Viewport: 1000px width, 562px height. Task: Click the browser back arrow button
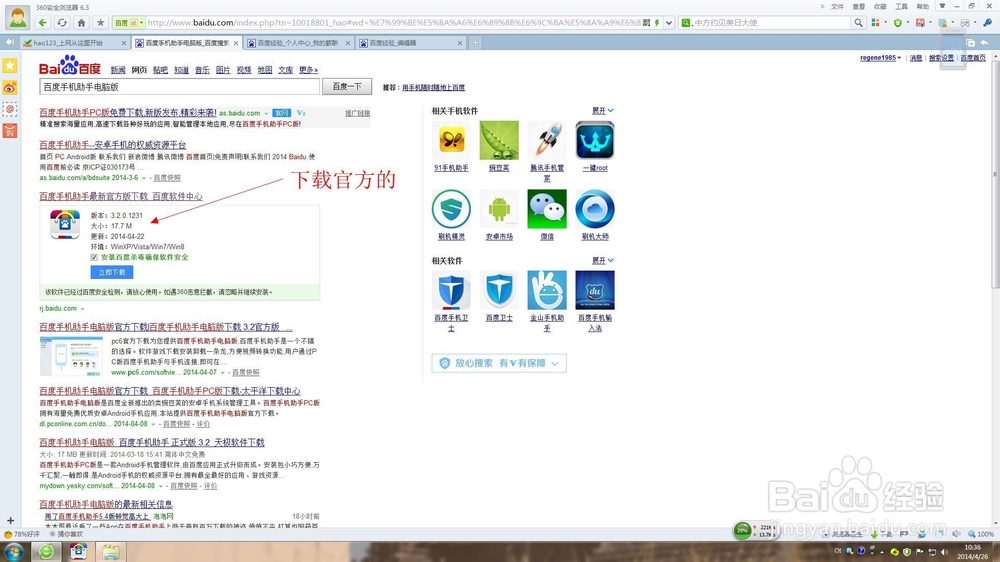tap(43, 23)
